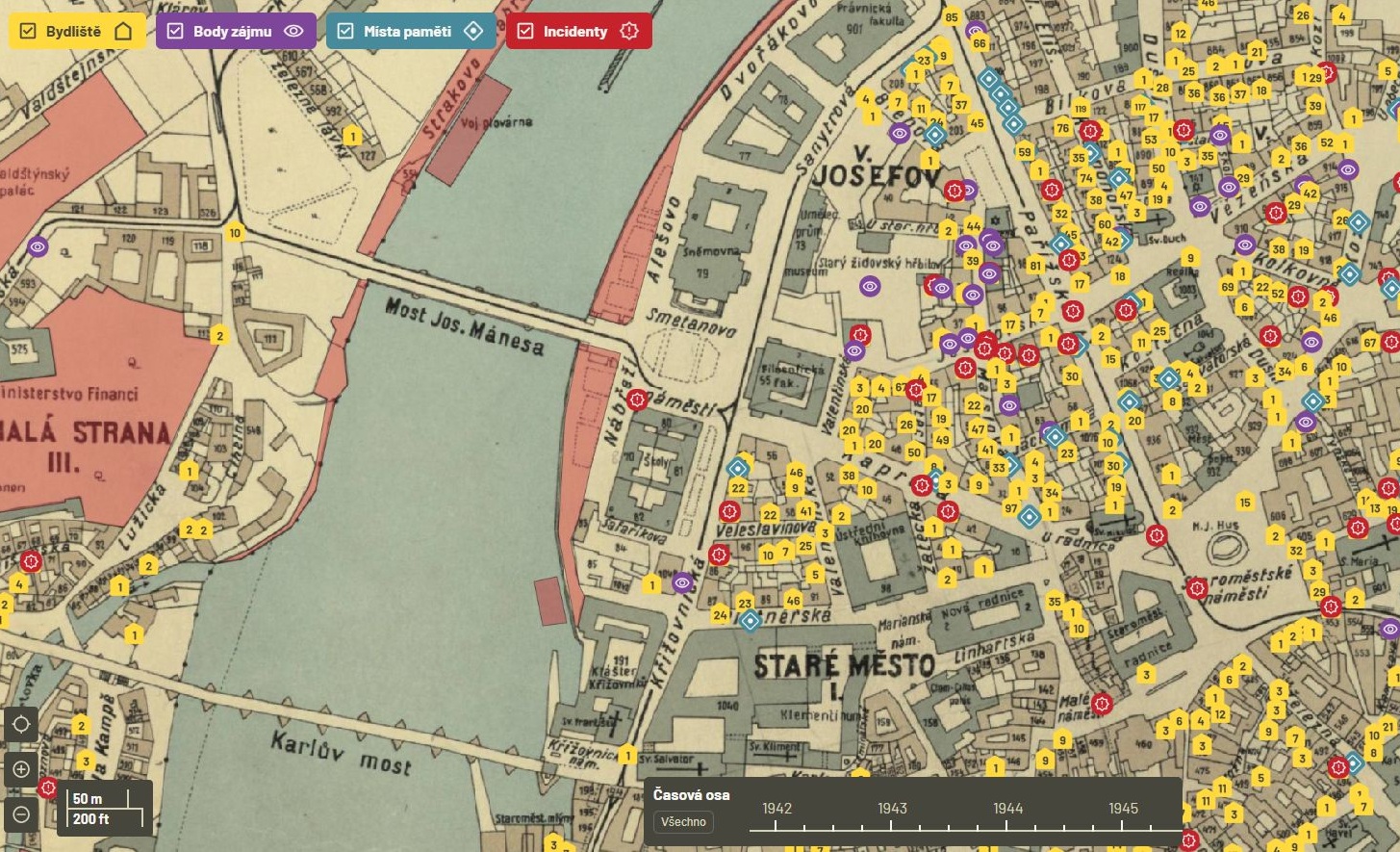
Task: Center map with the locate crosshair button
Action: coord(21,725)
